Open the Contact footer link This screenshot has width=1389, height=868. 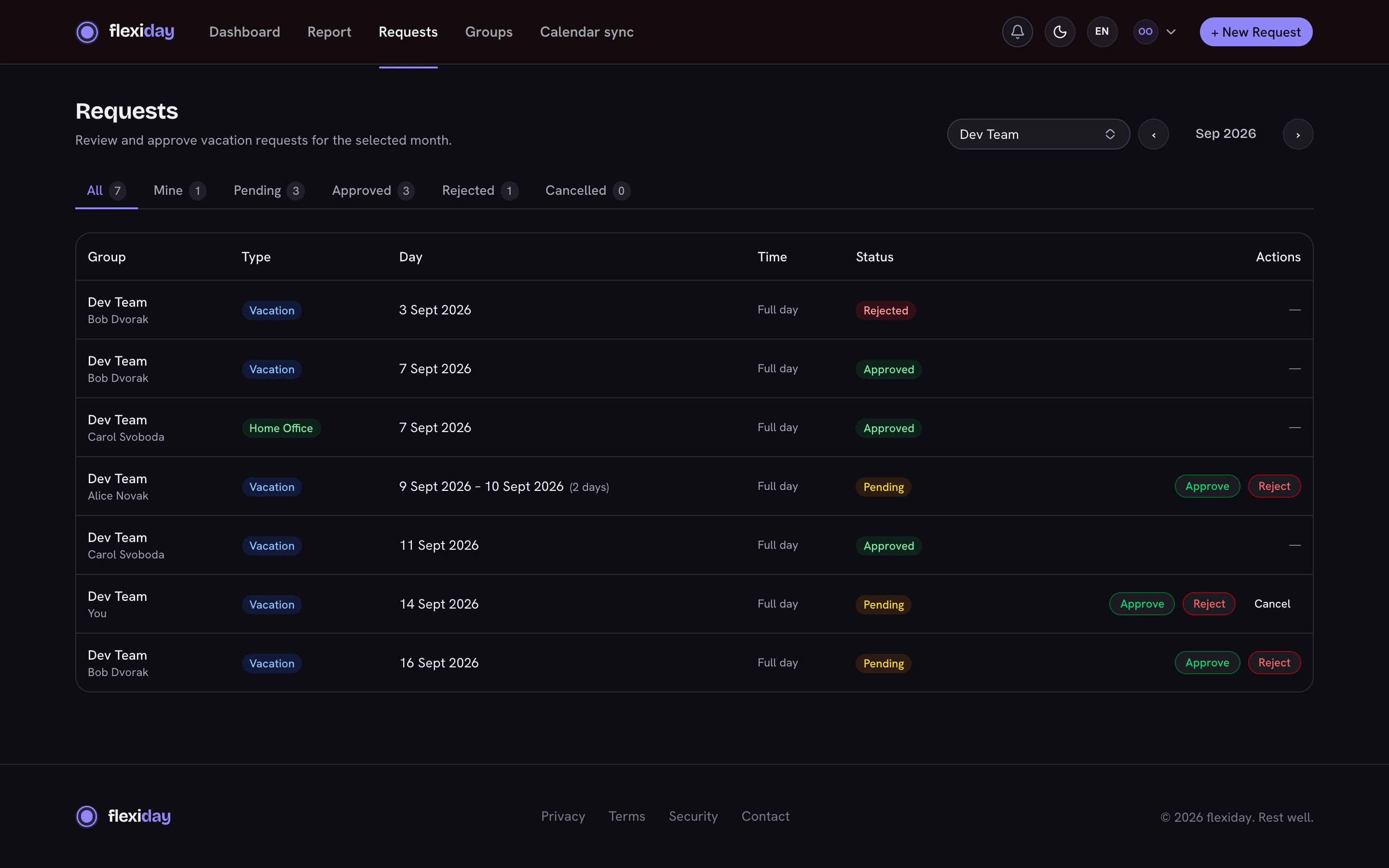[765, 816]
